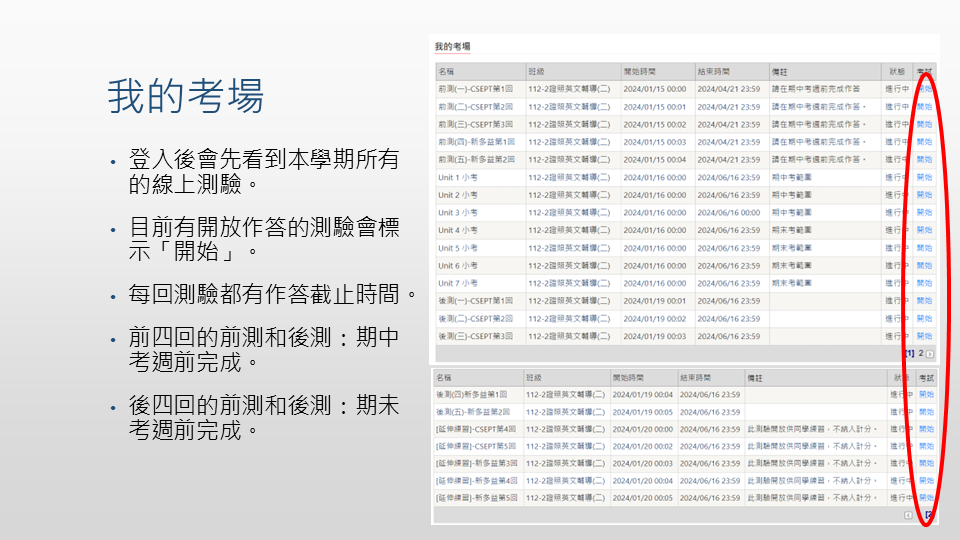This screenshot has width=960, height=540.
Task: Click the next page arrow in upper table
Action: (930, 354)
